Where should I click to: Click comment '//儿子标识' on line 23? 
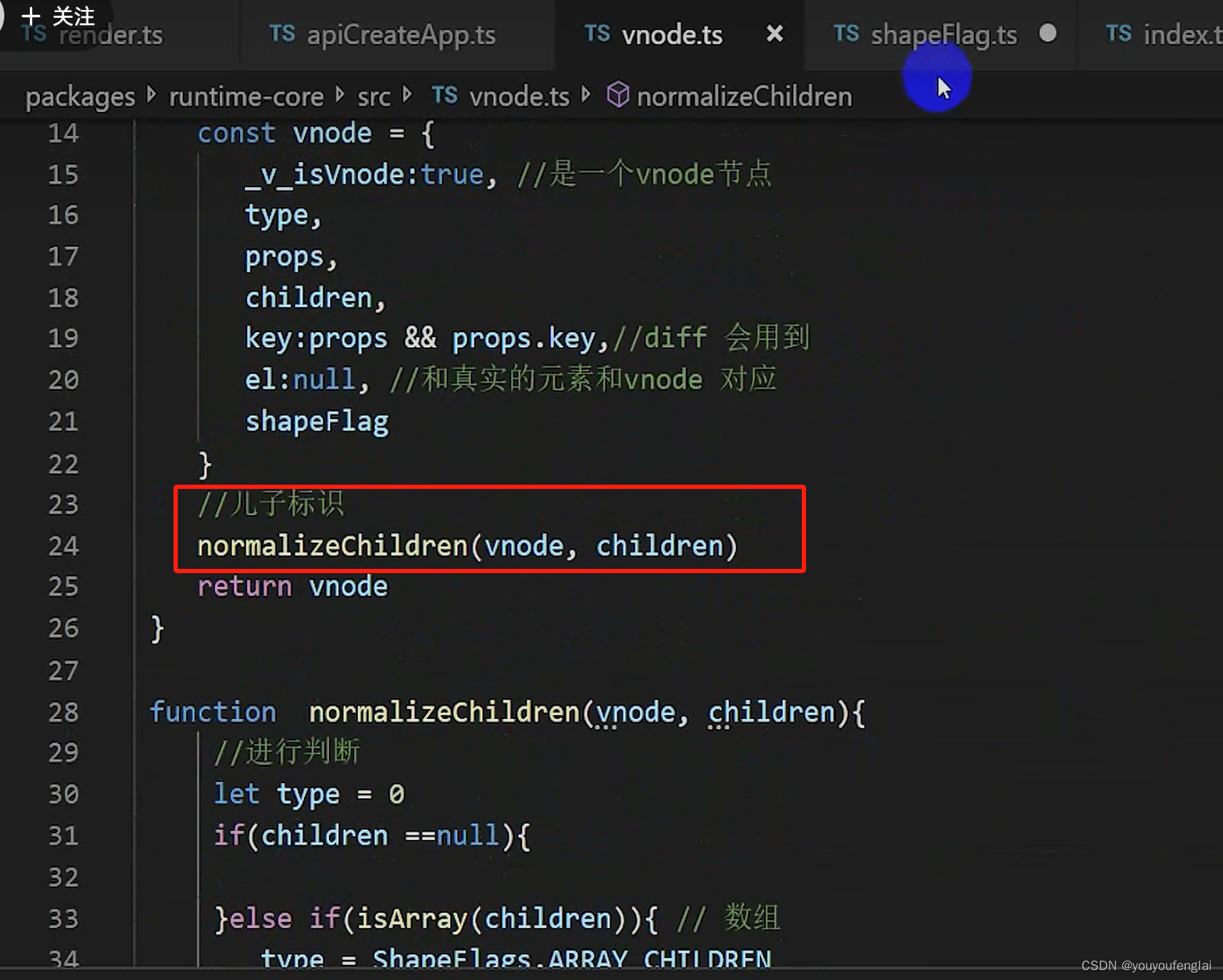(271, 504)
